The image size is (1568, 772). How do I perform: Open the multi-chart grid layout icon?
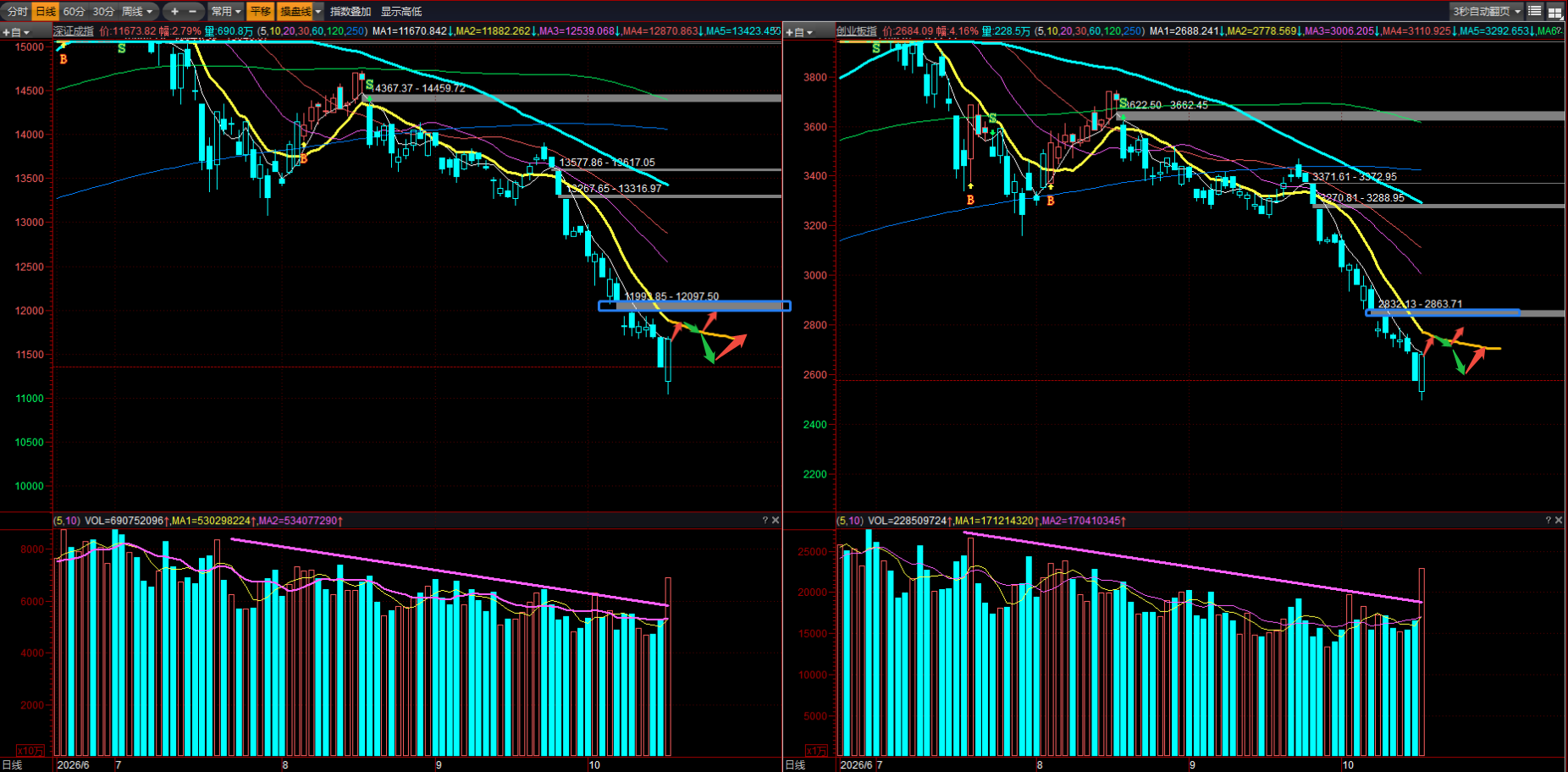pyautogui.click(x=1554, y=11)
